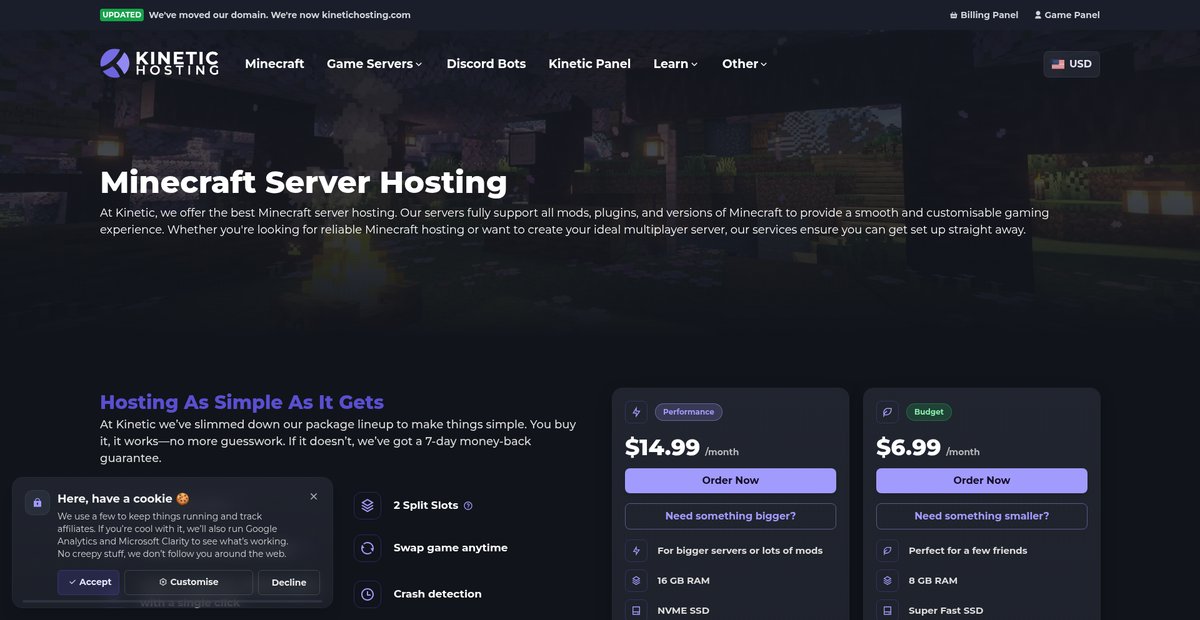The width and height of the screenshot is (1200, 620).
Task: Click the stacked layers icon beside 2 Split Slots
Action: pyautogui.click(x=367, y=506)
